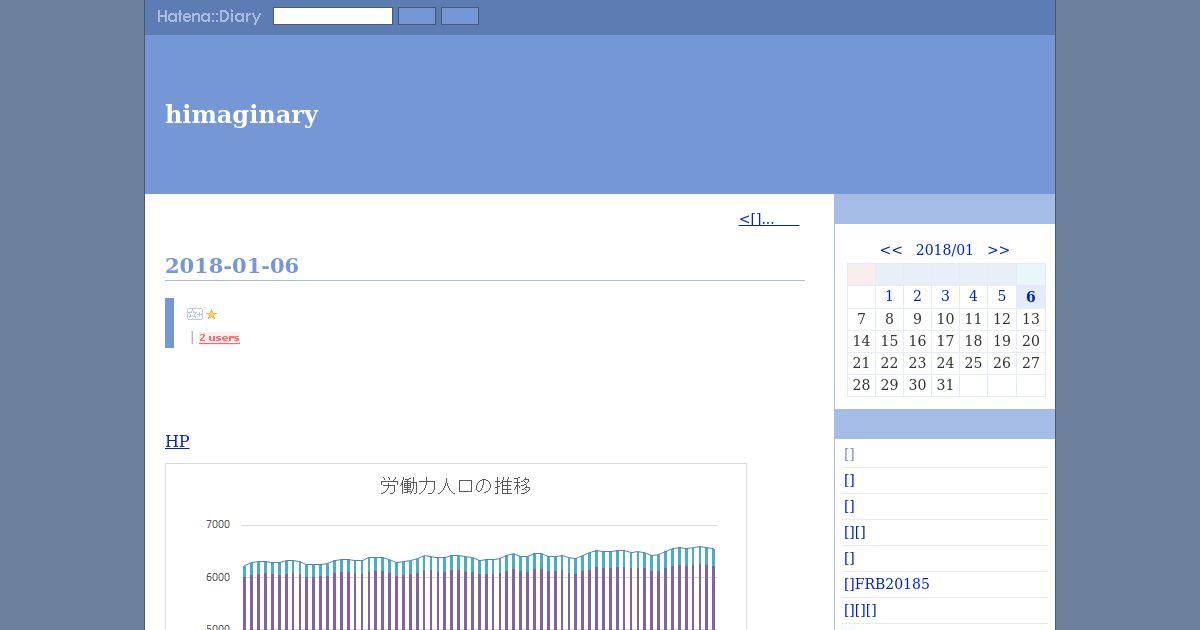Select calendar day 5
This screenshot has height=630, width=1200.
tap(1002, 296)
